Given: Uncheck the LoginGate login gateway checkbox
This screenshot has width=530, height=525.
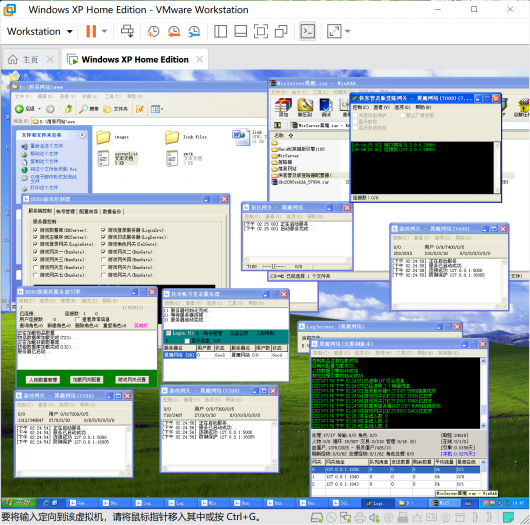Looking at the screenshot, I should click(35, 244).
